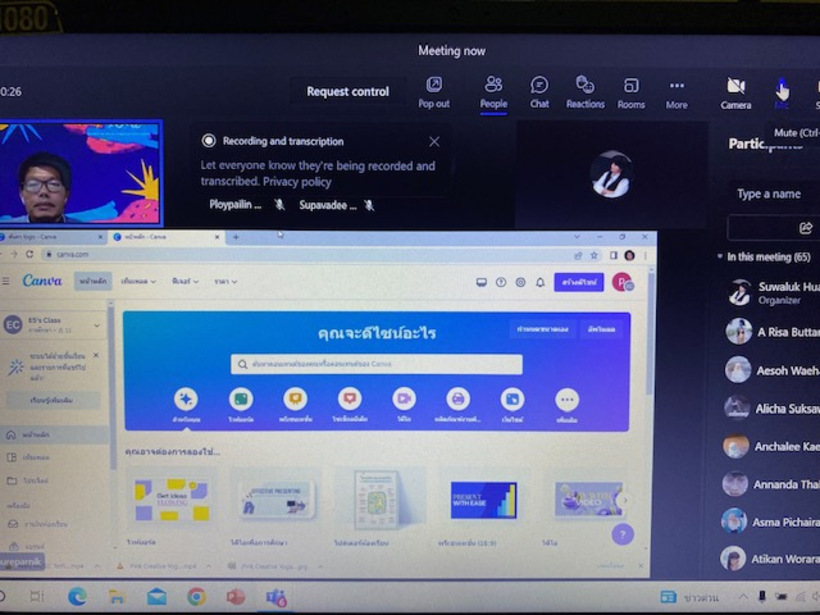The image size is (820, 615).
Task: Open the Chat panel in Teams
Action: tap(539, 91)
